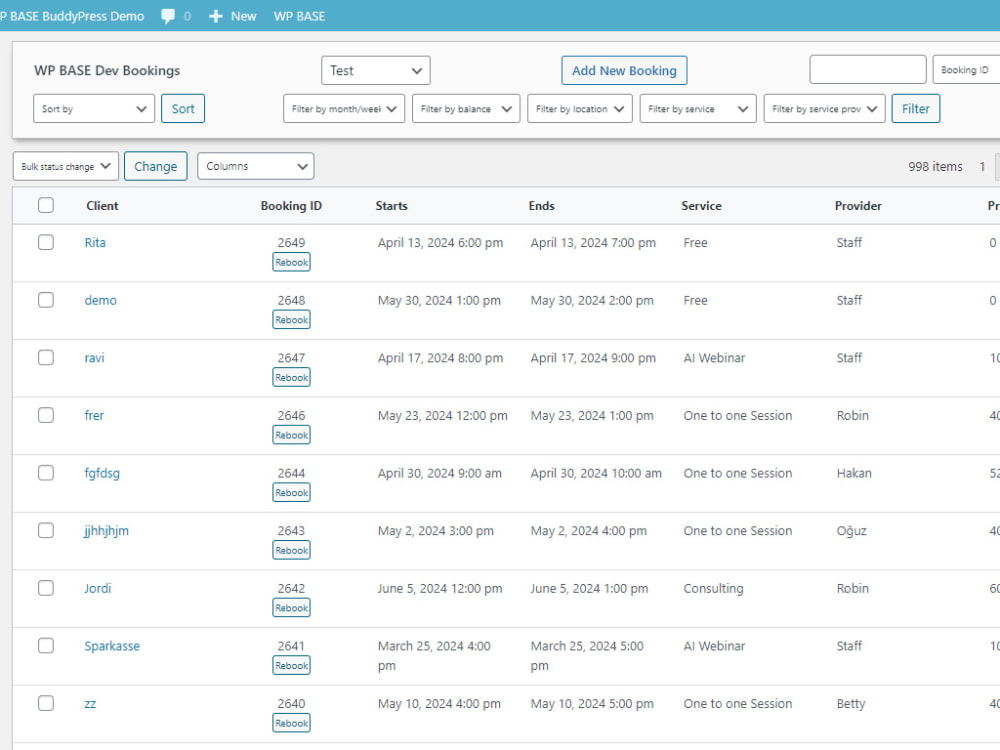1000x750 pixels.
Task: Open client ravi link
Action: [x=94, y=358]
